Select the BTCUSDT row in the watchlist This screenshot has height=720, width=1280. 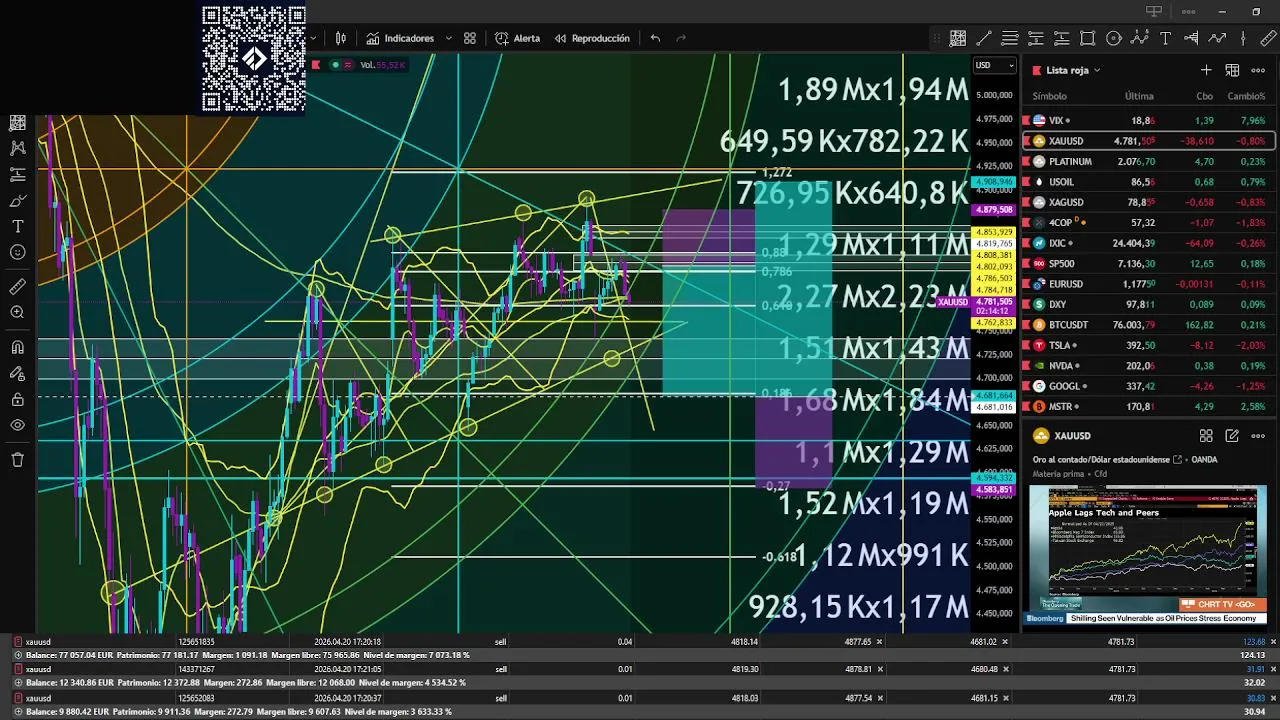(1148, 325)
